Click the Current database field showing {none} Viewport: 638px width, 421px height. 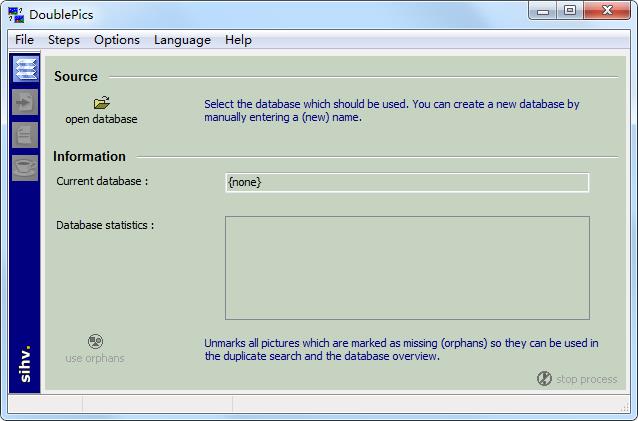(407, 182)
